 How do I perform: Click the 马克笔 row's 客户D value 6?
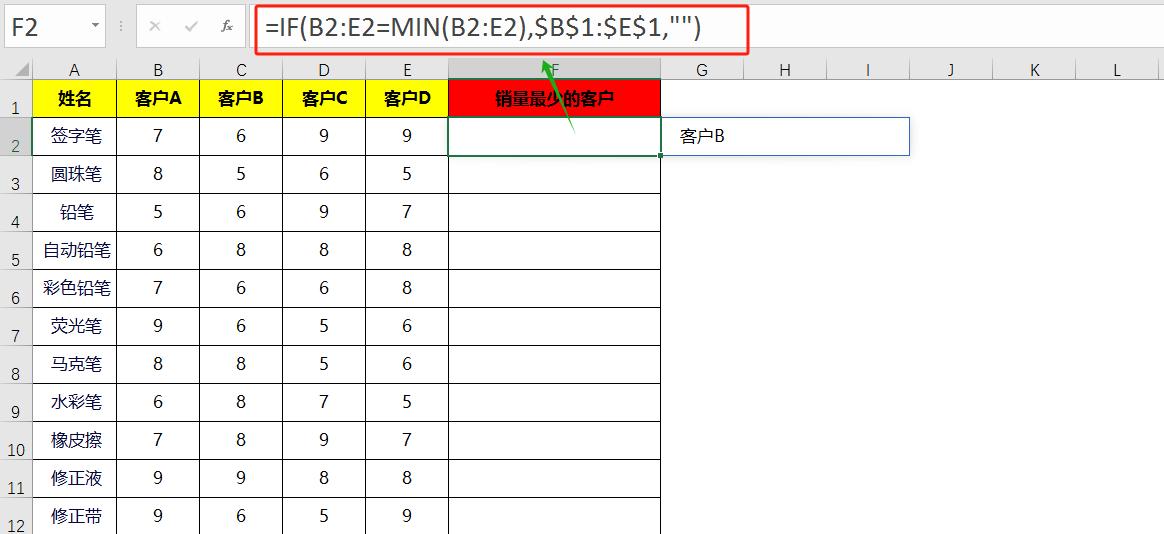[407, 365]
